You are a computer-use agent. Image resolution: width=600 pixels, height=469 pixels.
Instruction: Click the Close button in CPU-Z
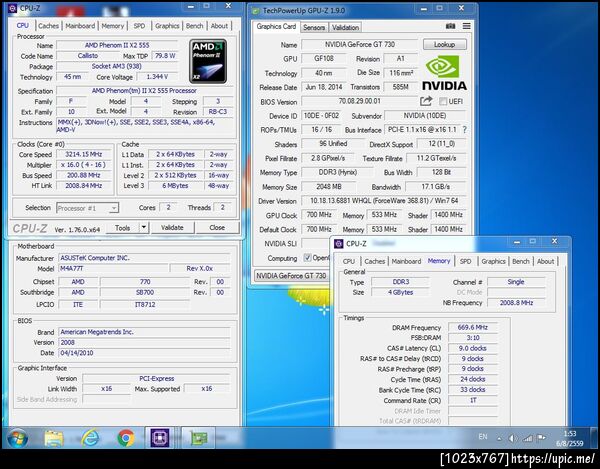coord(217,227)
